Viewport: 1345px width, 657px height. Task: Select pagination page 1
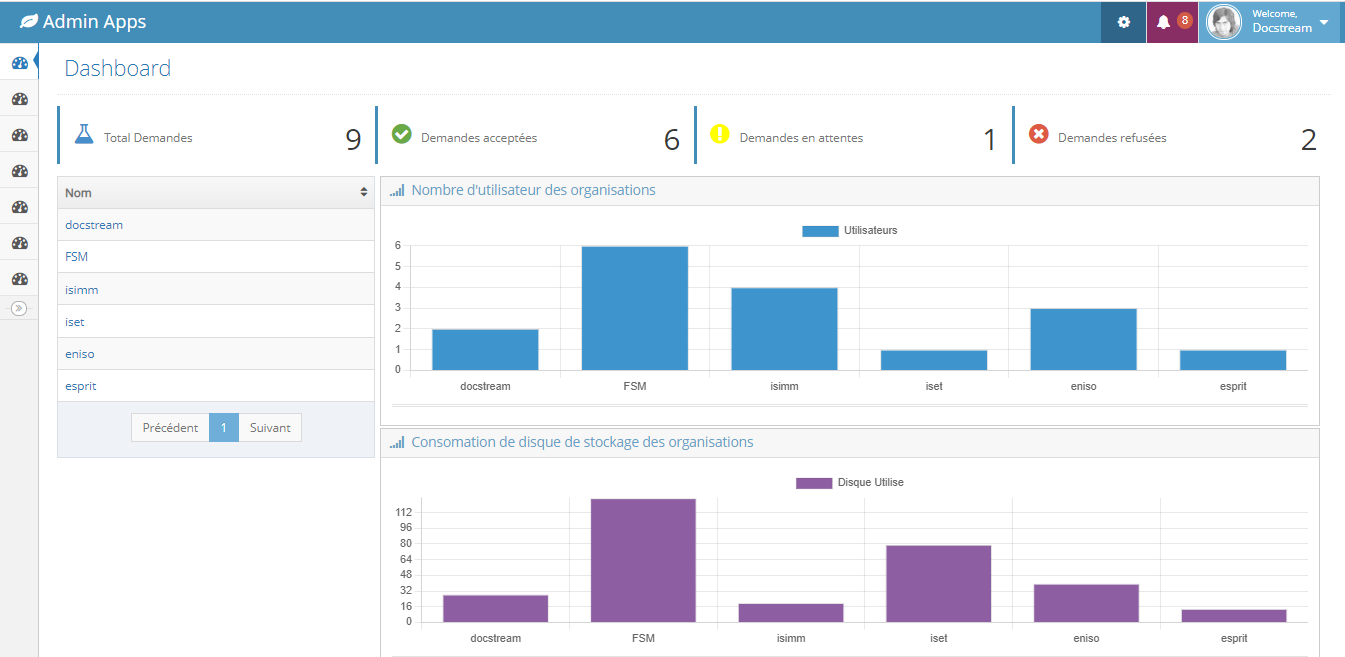click(x=224, y=428)
